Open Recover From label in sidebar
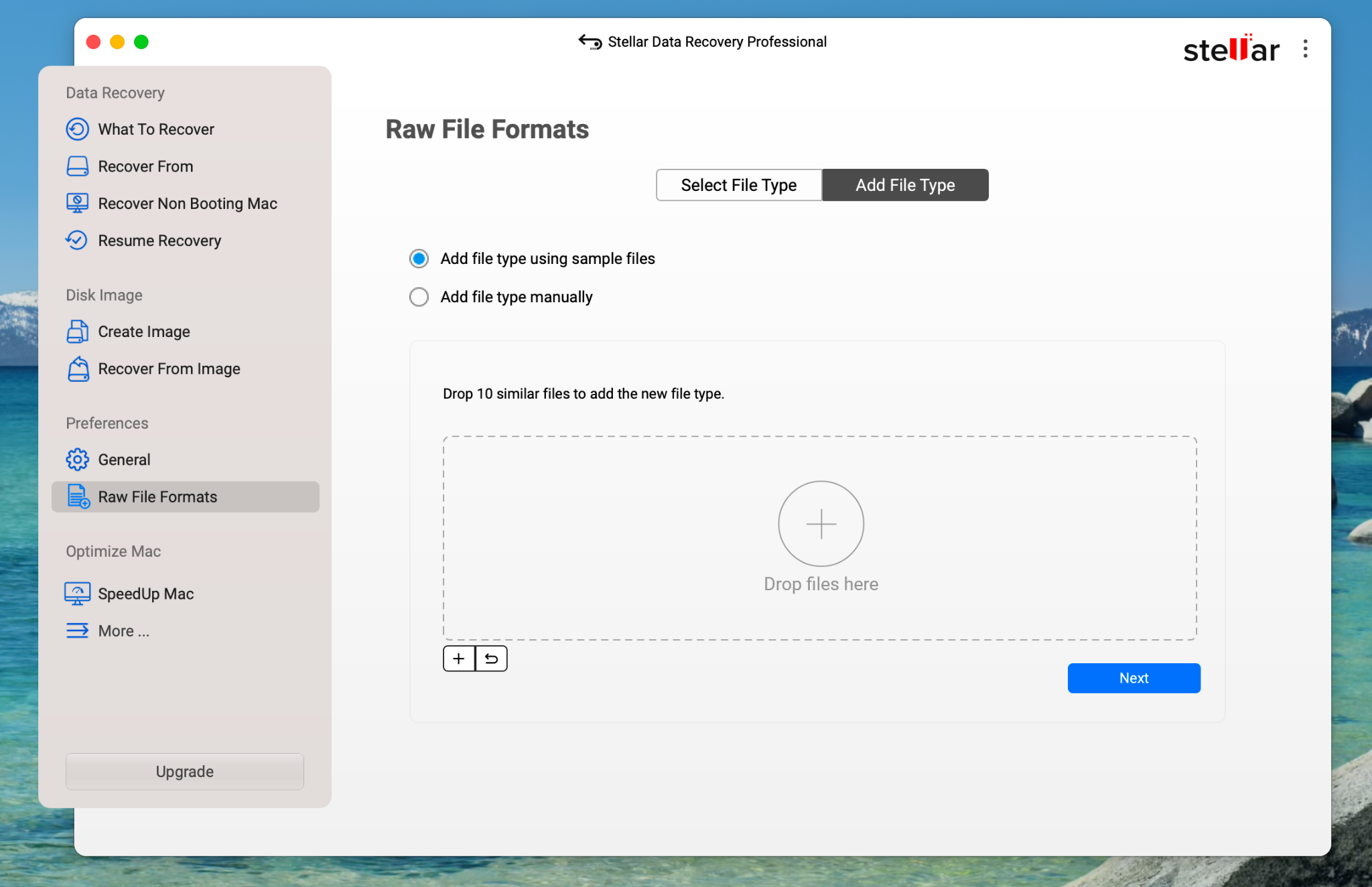This screenshot has height=887, width=1372. tap(145, 166)
